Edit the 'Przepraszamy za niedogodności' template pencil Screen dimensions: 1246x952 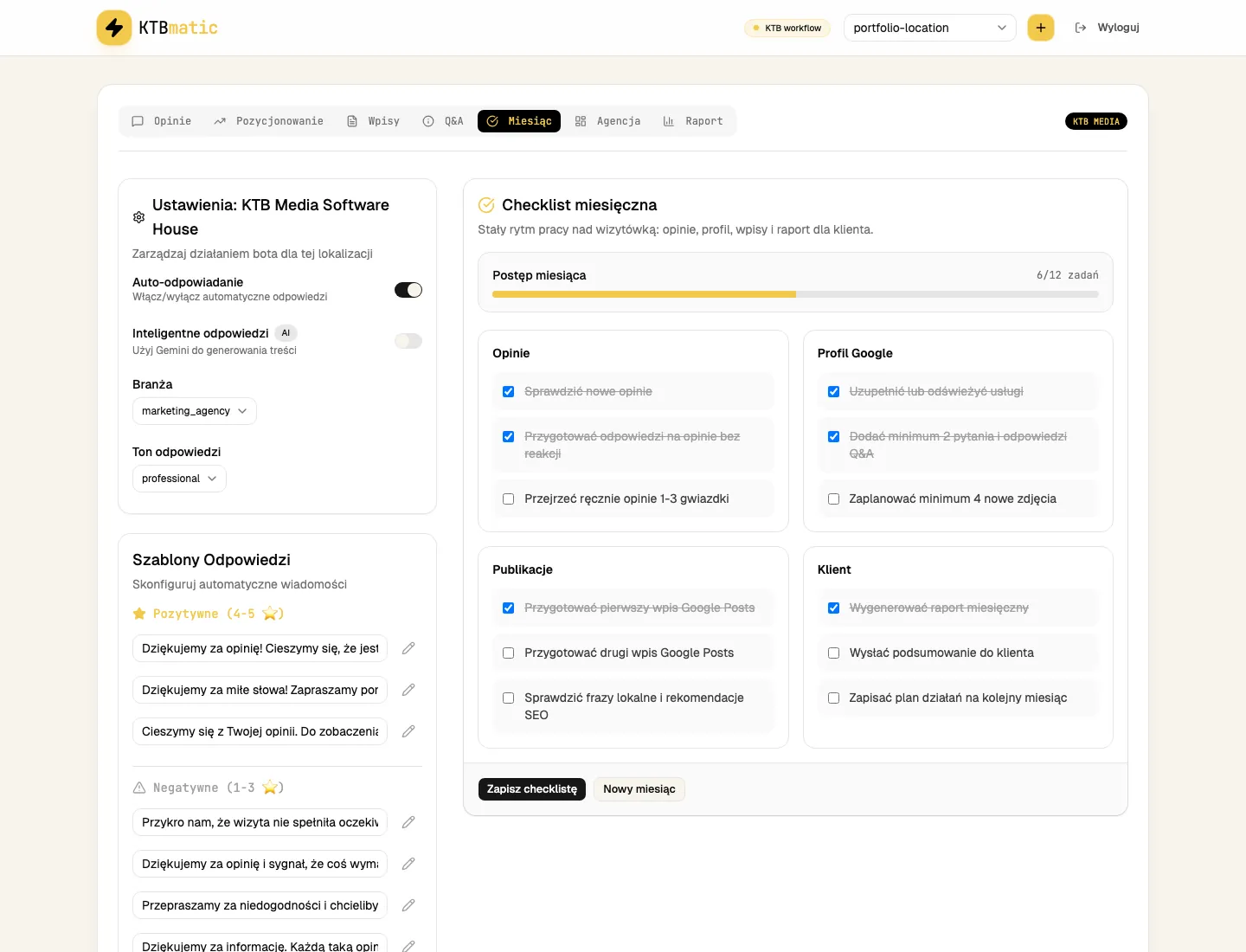point(408,905)
